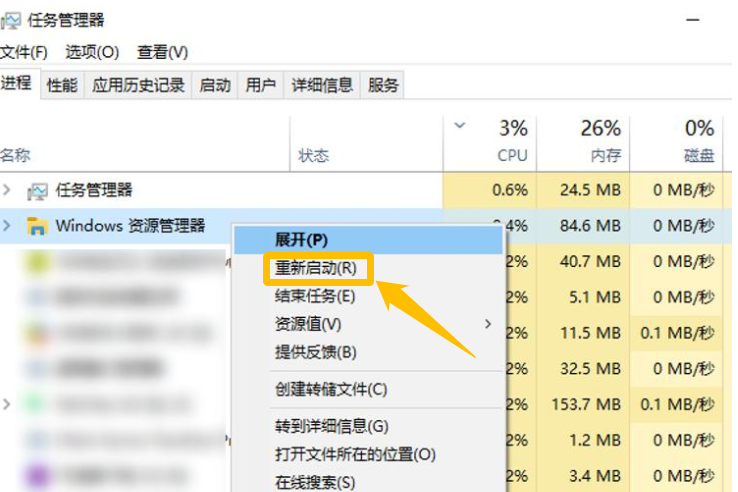Expand the 任务管理器 process group
738x492 pixels.
[7, 190]
